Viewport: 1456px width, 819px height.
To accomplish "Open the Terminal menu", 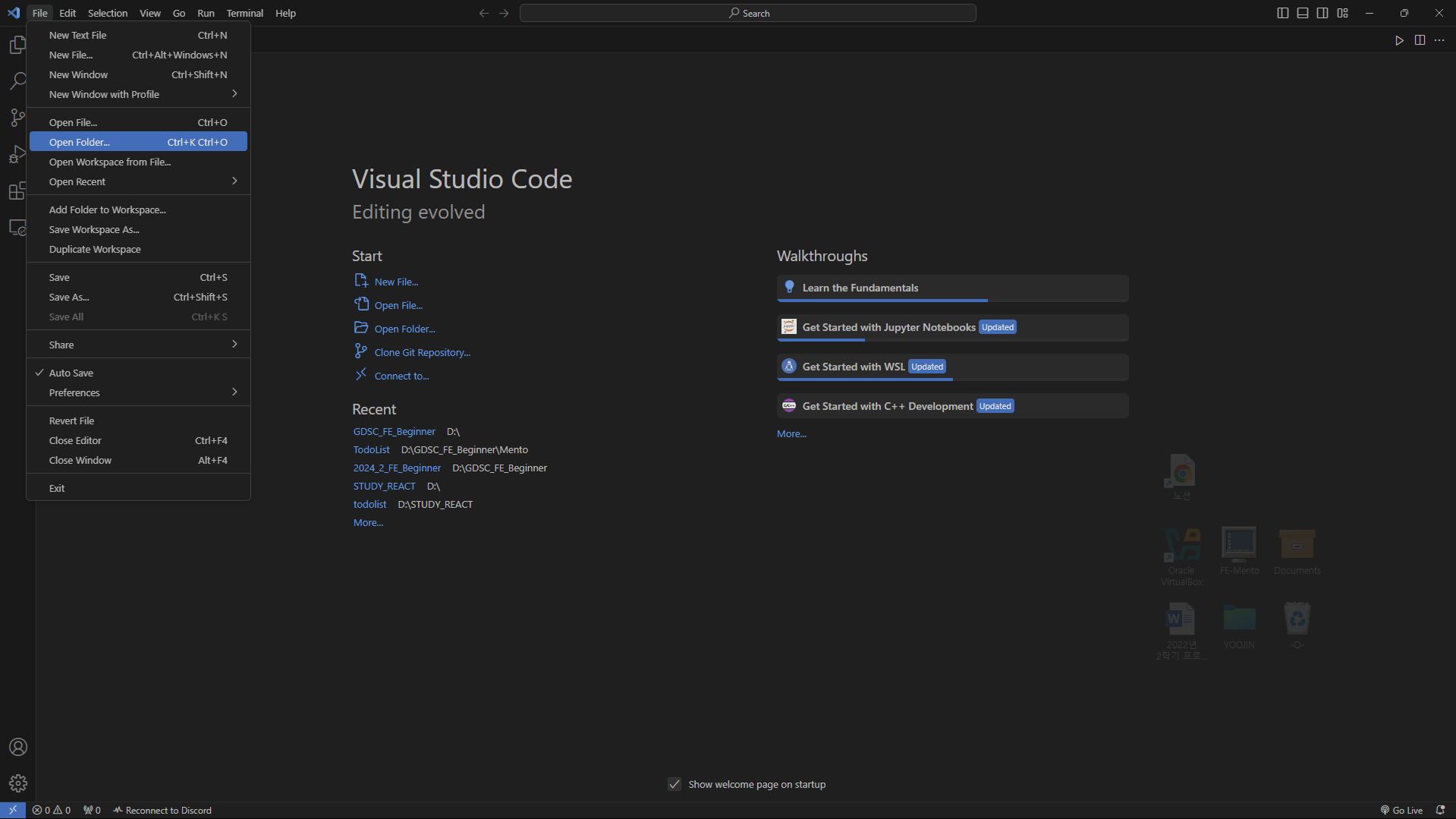I will tap(244, 13).
